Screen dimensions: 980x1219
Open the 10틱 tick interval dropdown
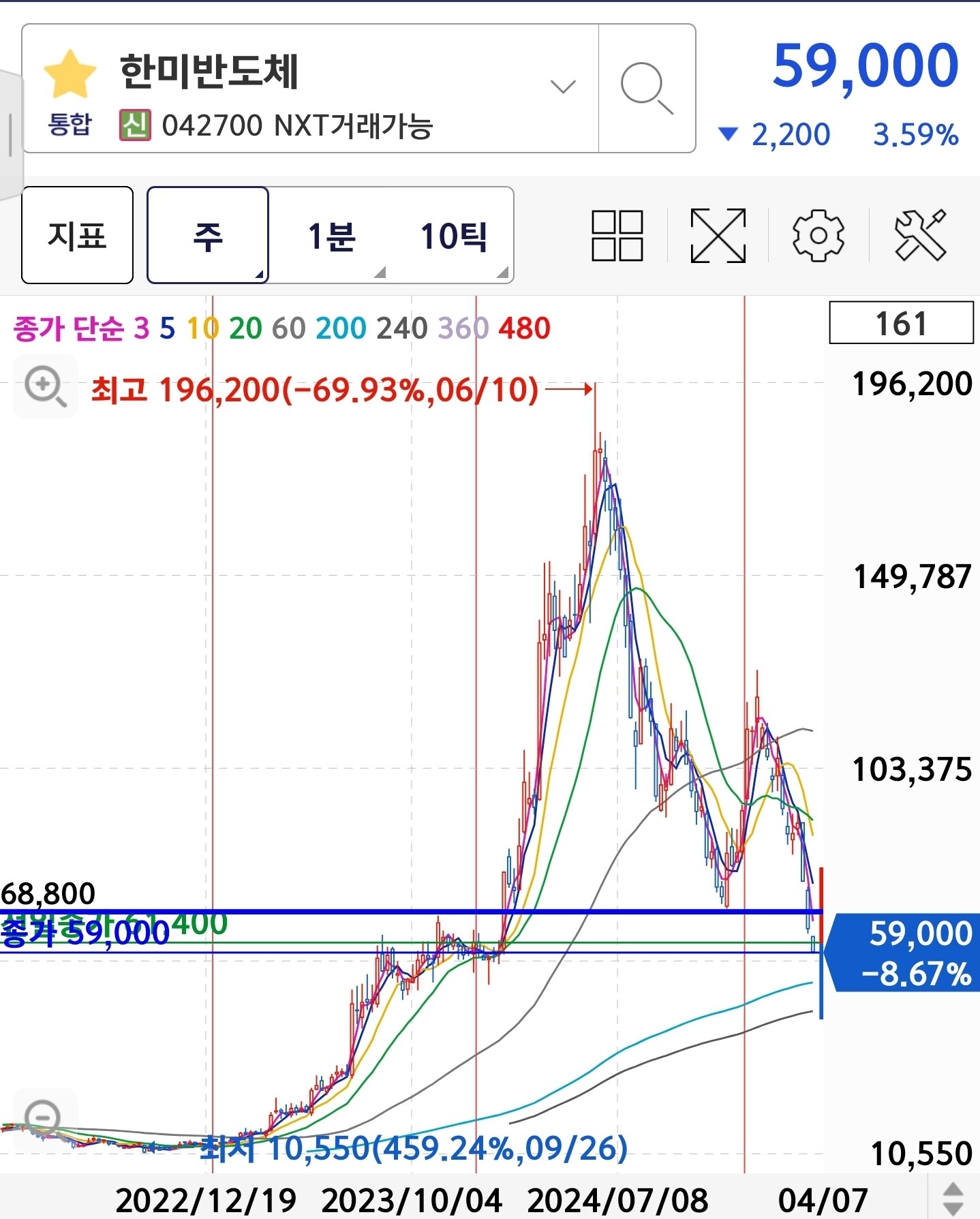tap(453, 236)
